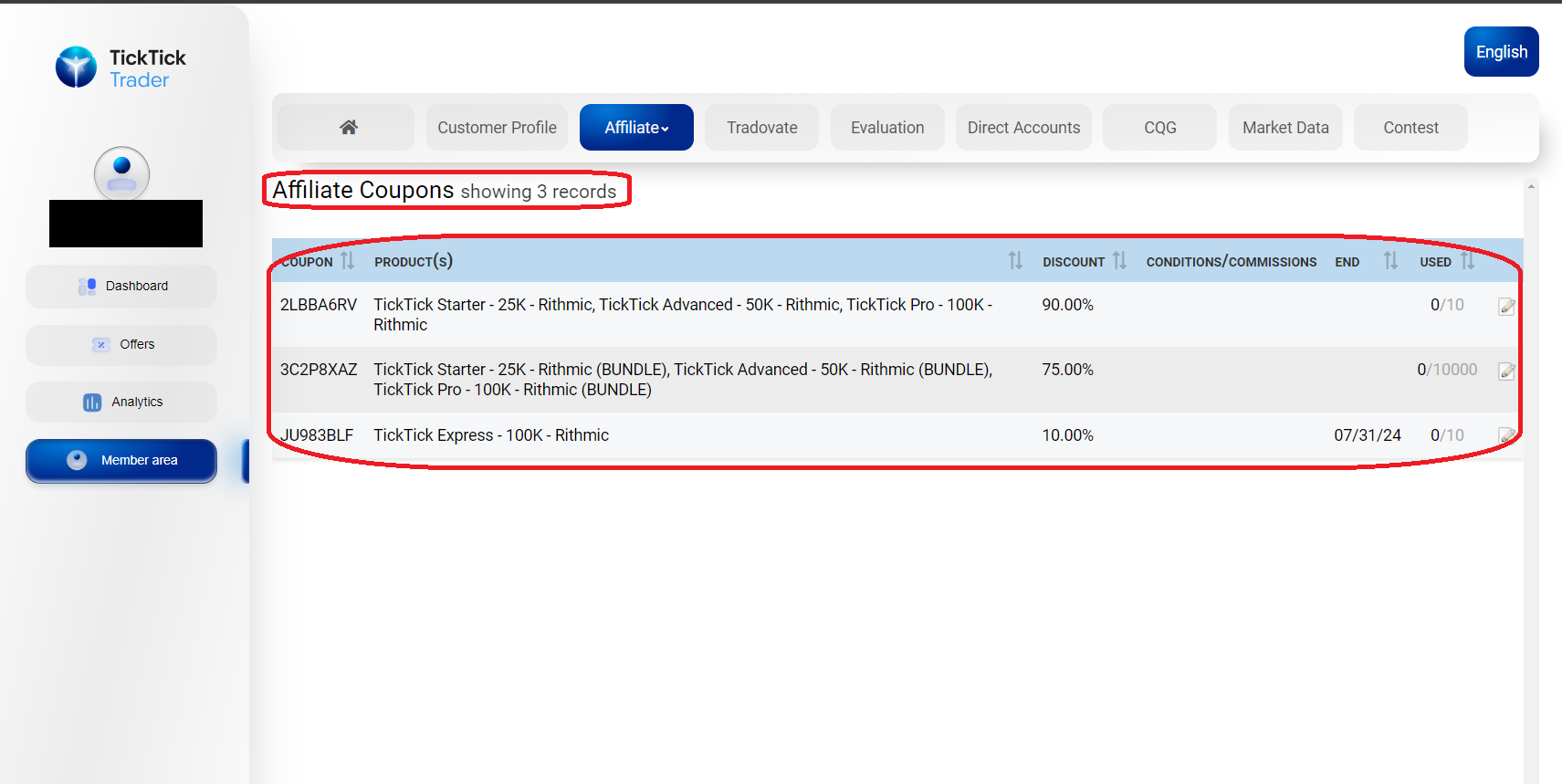Click the 10.00% discount value
Screen dimensions: 1562x784
point(1067,435)
